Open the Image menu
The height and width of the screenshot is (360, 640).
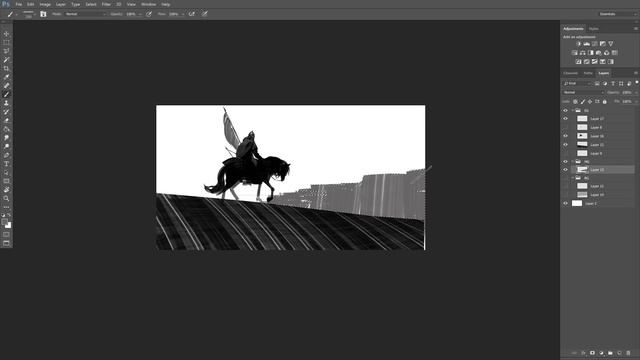tap(45, 4)
